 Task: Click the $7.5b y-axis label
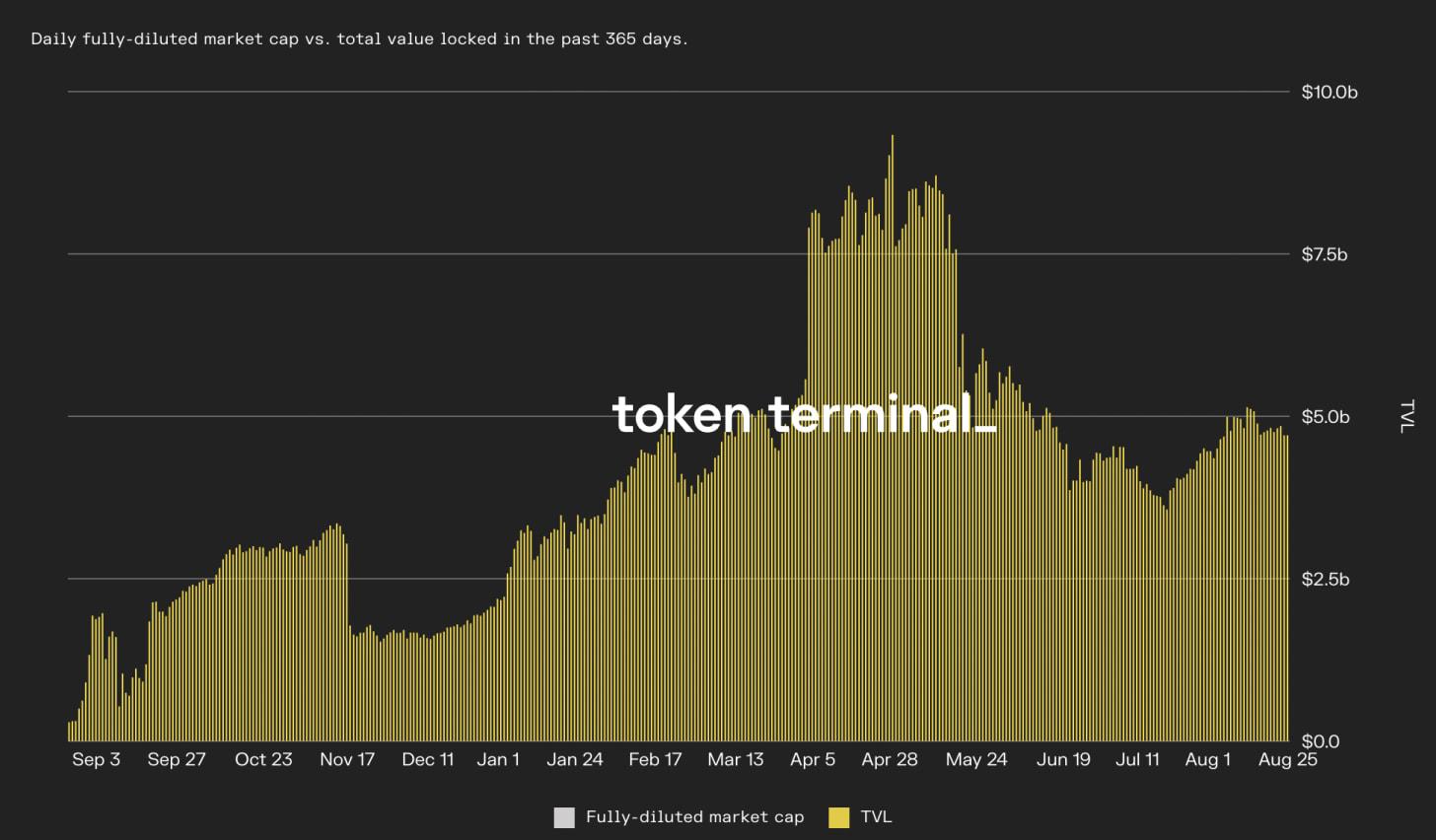[1324, 254]
